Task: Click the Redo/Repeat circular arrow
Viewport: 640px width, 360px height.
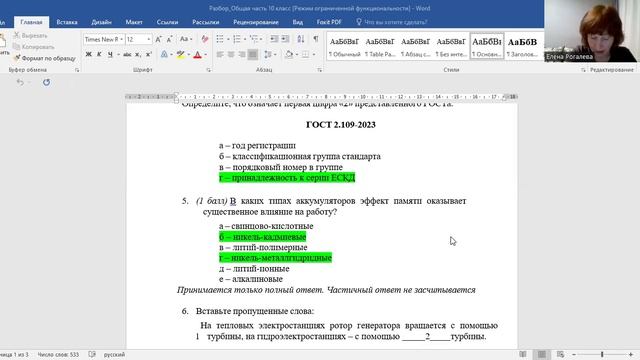Action: (47, 82)
